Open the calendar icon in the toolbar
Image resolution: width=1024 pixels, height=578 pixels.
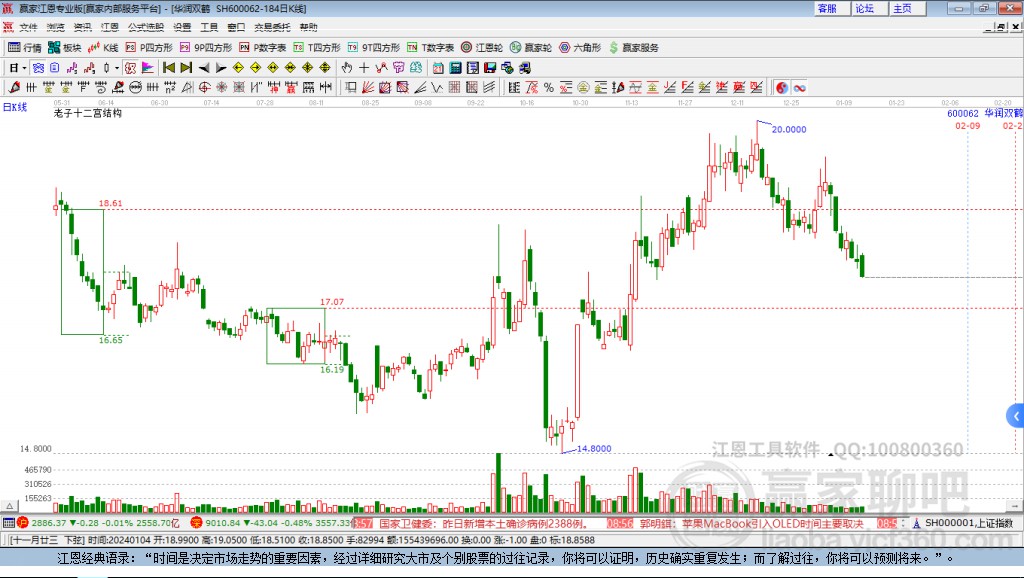coord(438,67)
